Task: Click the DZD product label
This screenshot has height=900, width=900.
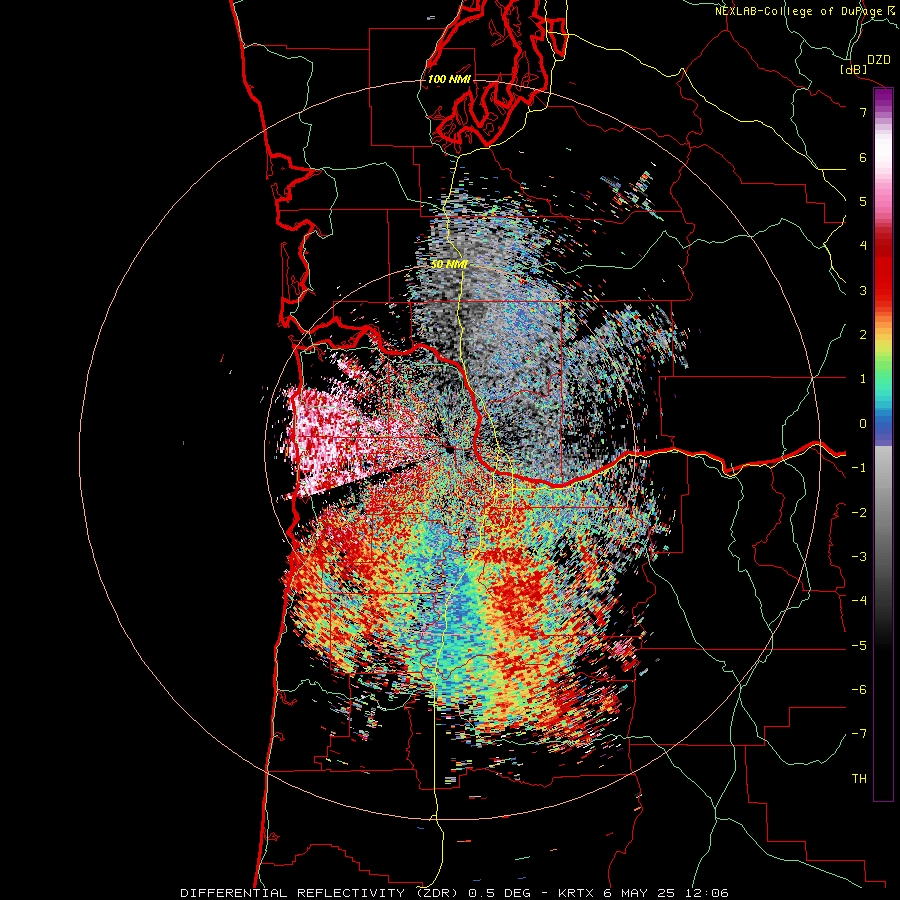Action: (x=879, y=60)
